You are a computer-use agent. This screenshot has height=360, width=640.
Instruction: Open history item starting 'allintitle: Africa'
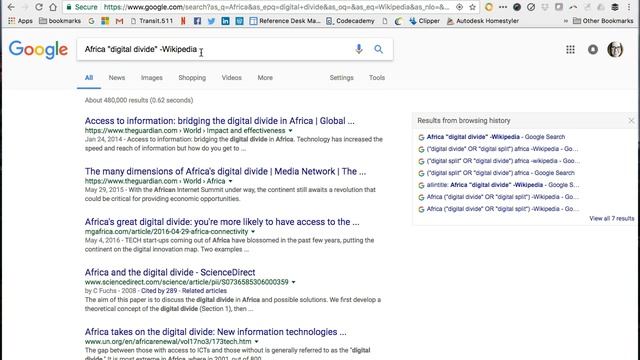click(x=502, y=185)
